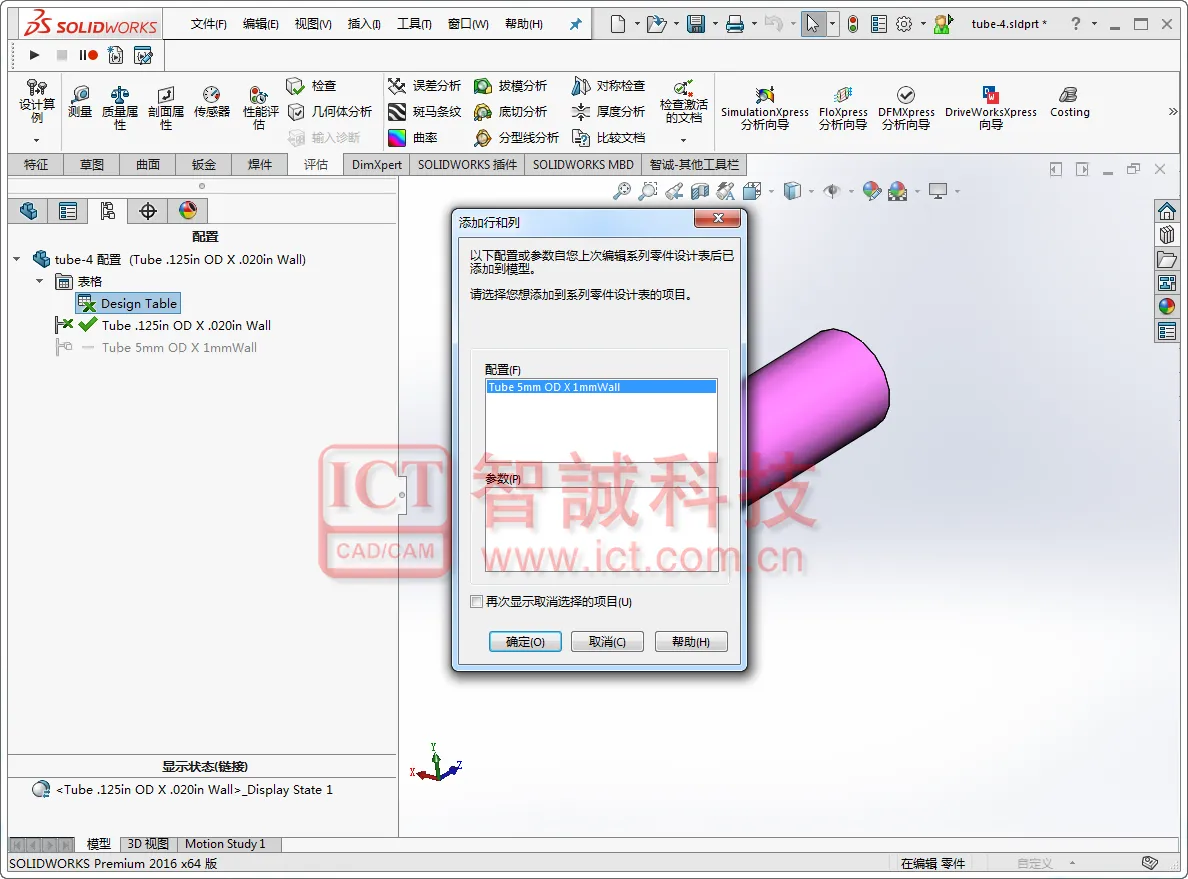Open Thickness Analysis (厚度分析)
Screen dimensions: 1188x879
click(x=608, y=111)
